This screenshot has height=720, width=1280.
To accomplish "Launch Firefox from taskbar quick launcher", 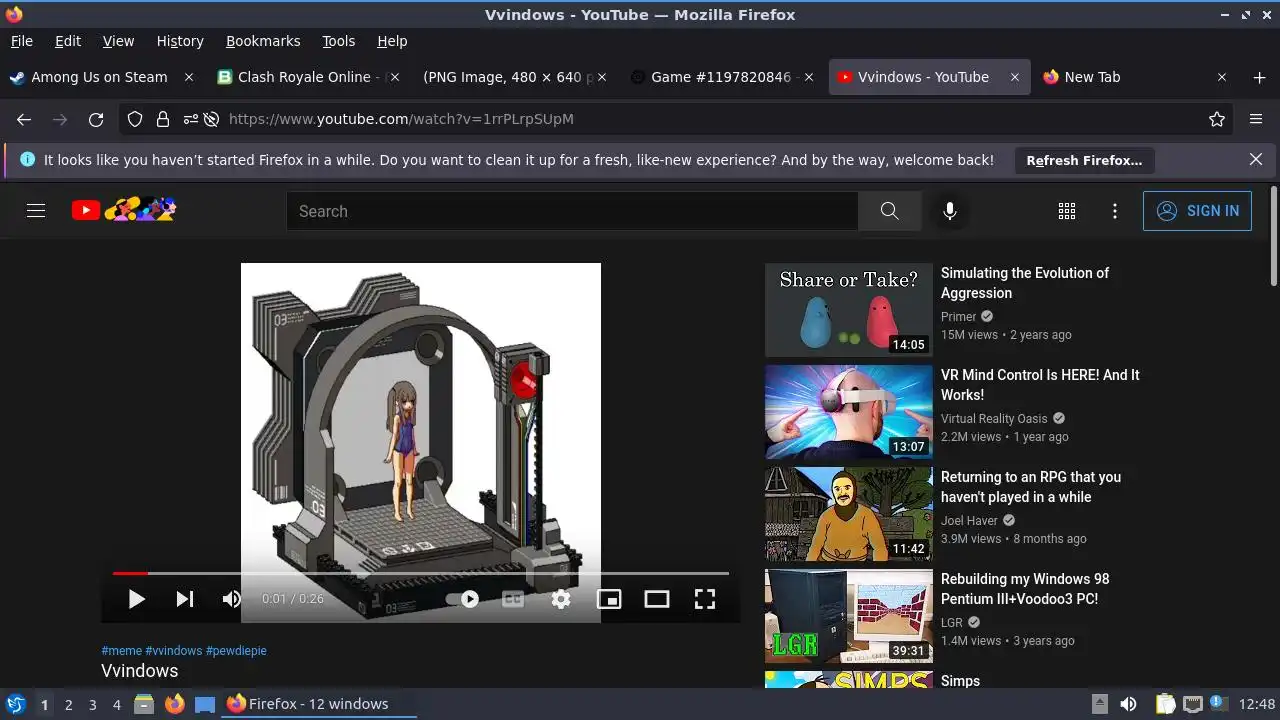I will click(x=175, y=704).
